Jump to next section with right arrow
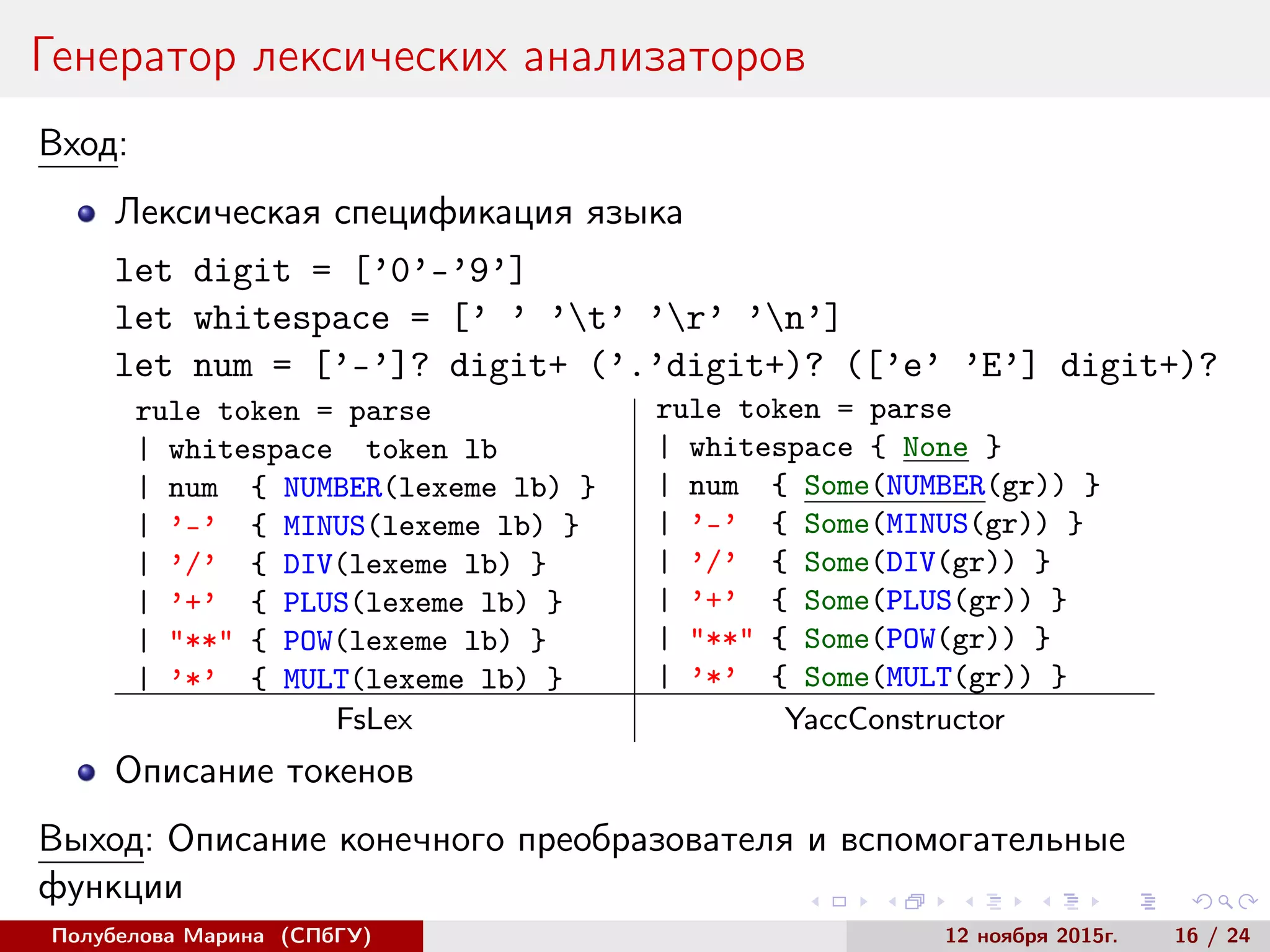1270x952 pixels. point(1095,902)
